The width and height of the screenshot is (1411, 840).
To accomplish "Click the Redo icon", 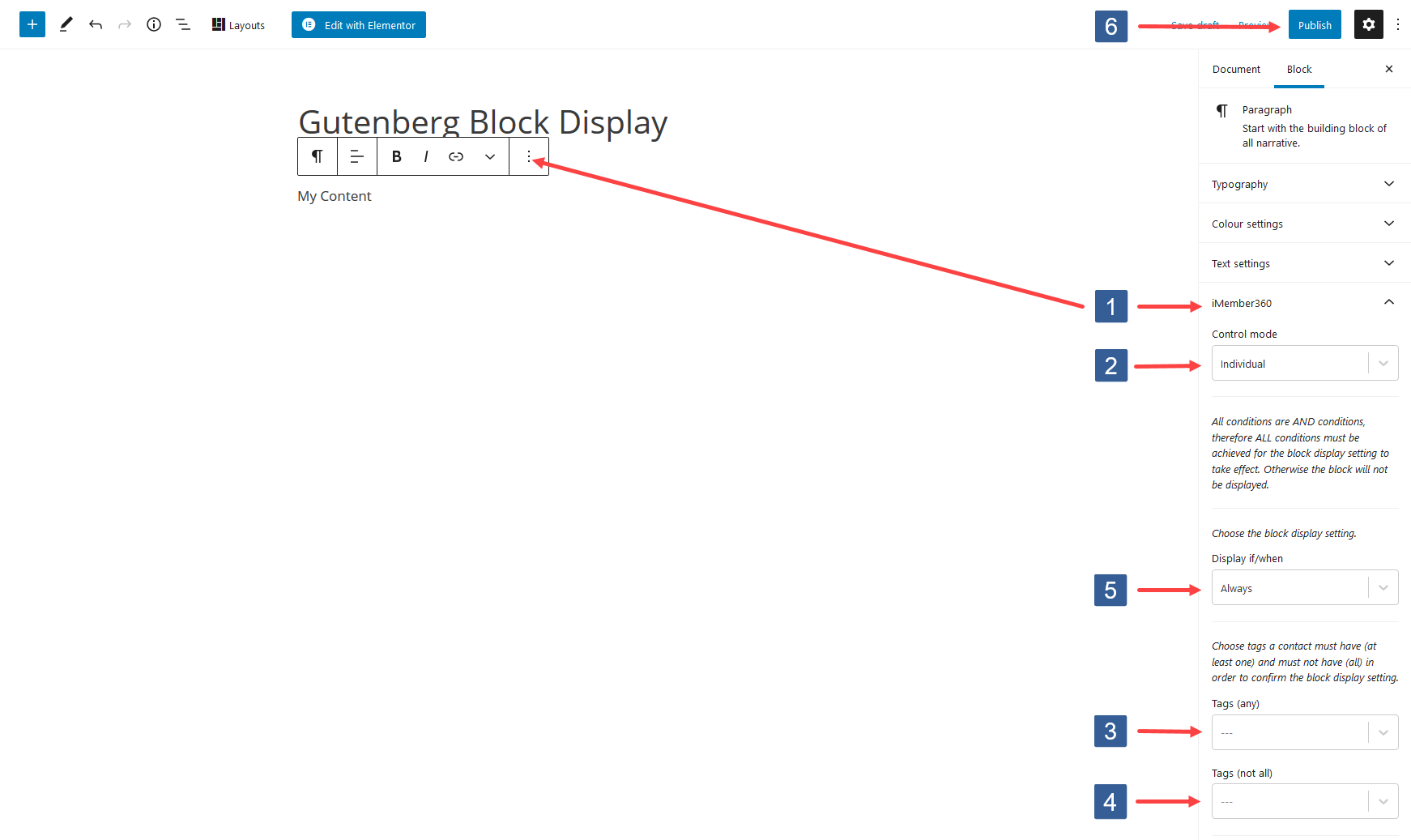I will [x=125, y=24].
